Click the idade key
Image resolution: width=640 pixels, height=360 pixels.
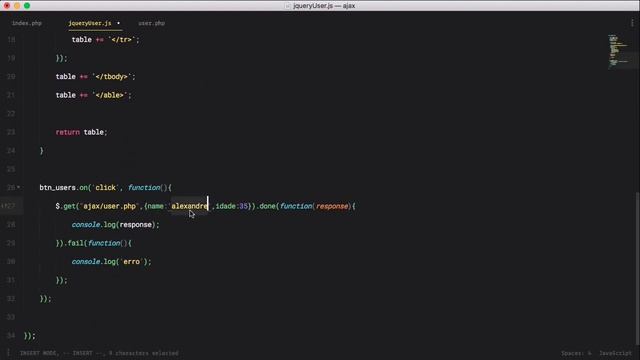pos(225,206)
